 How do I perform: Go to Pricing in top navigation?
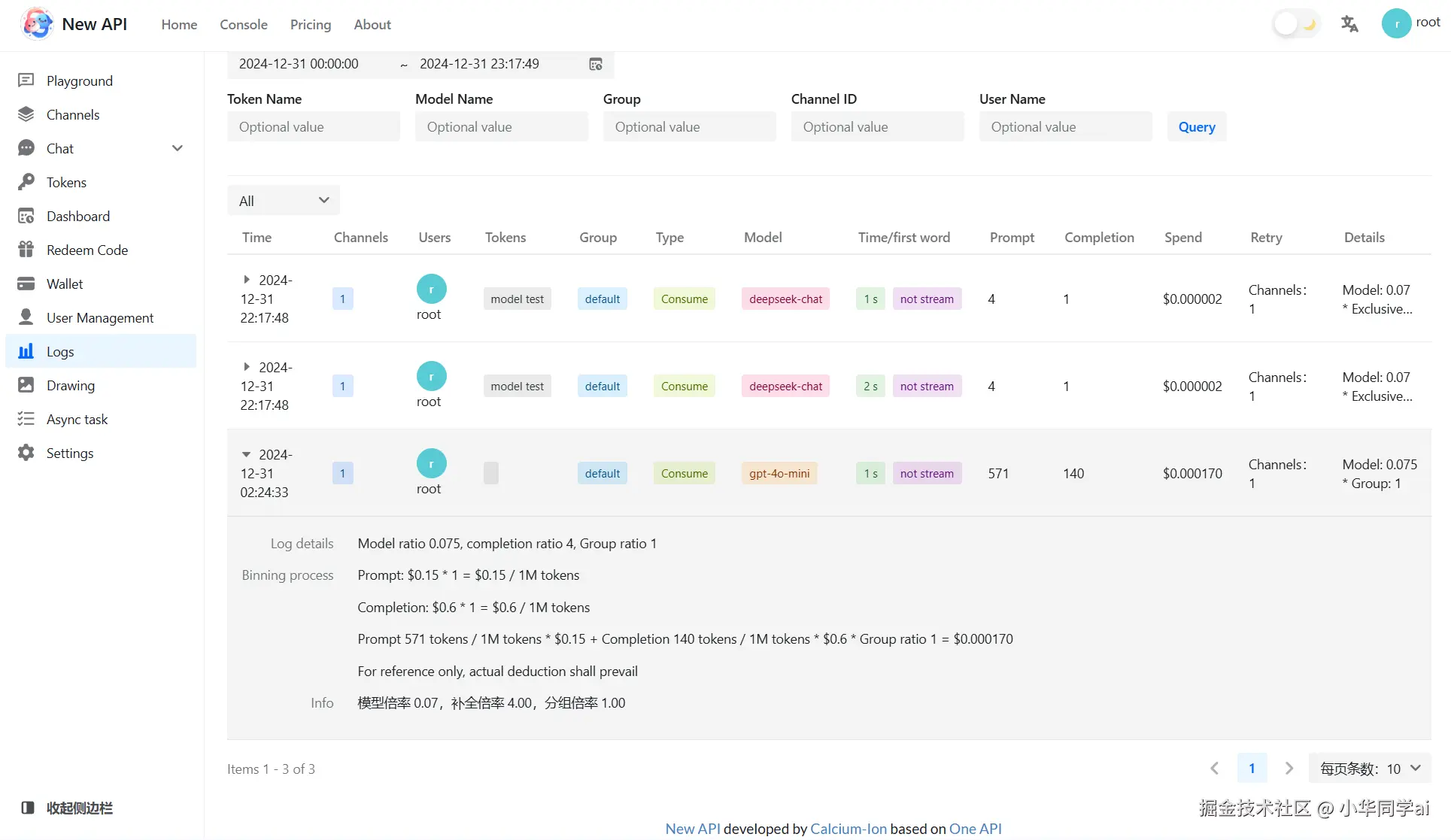tap(310, 24)
